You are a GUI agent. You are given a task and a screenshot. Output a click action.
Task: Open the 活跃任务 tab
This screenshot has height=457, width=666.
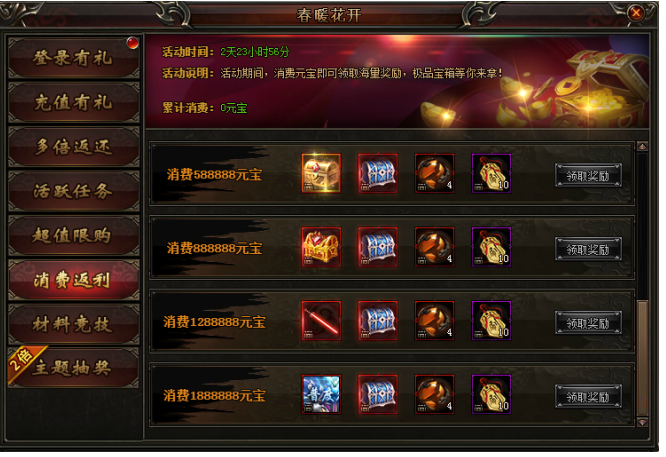pos(74,191)
